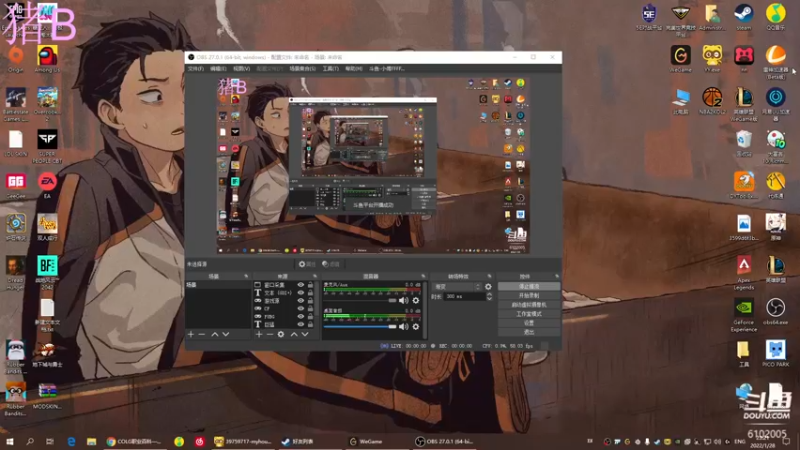Click the Settings button in Controls panel
The image size is (800, 450).
pyautogui.click(x=529, y=323)
